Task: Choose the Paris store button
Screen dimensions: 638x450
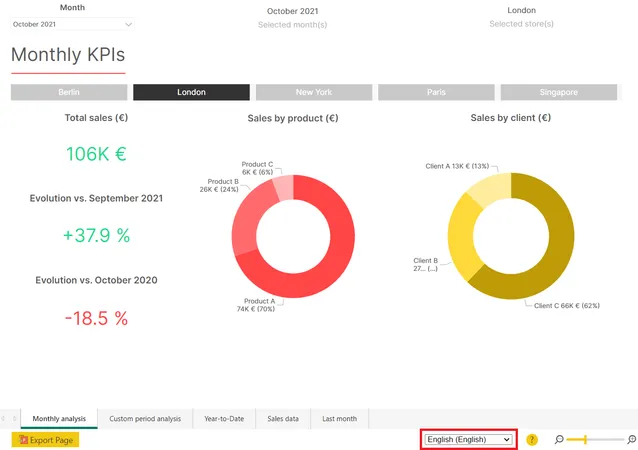Action: 436,92
